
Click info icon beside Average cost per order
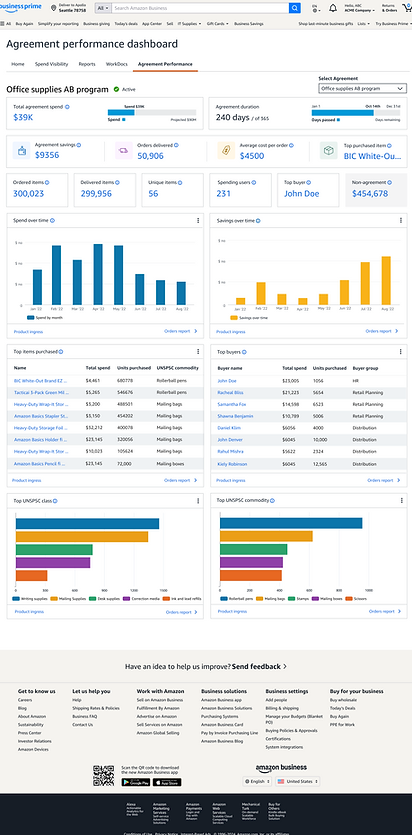click(x=291, y=145)
